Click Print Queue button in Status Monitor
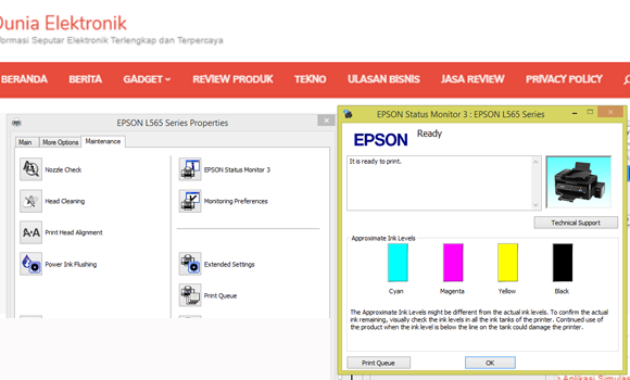Image resolution: width=630 pixels, height=380 pixels. pyautogui.click(x=378, y=363)
